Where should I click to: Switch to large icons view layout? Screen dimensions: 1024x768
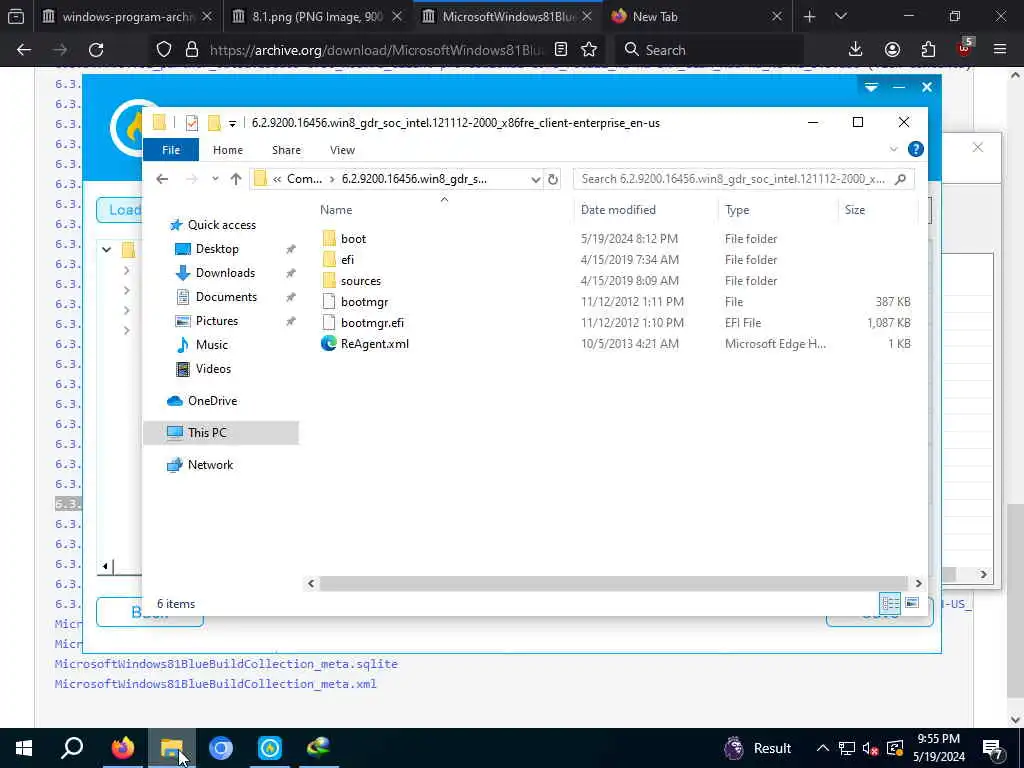pos(912,603)
